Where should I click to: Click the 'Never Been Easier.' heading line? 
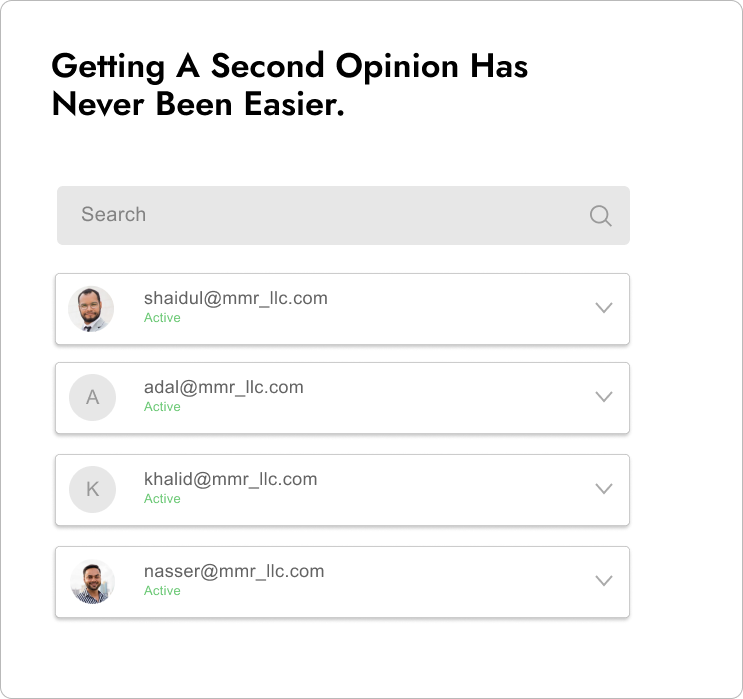tap(198, 104)
